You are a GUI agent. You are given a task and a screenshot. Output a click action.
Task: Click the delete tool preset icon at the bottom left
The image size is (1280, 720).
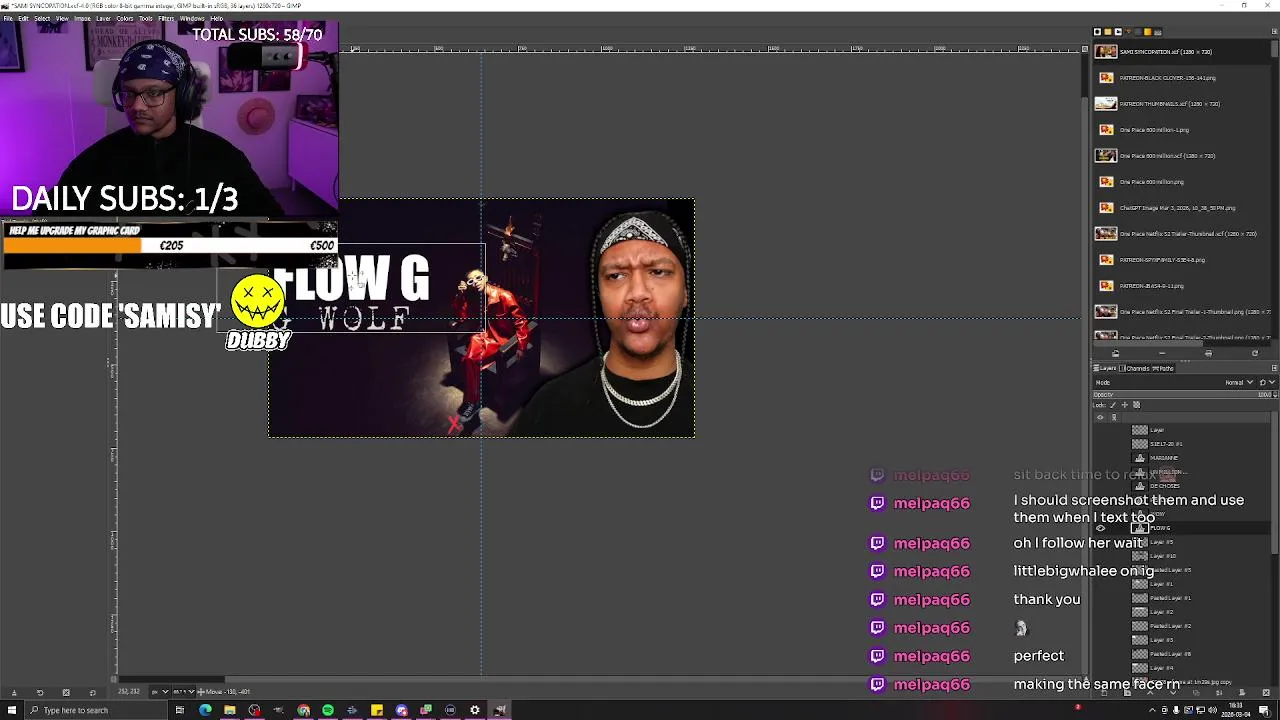(66, 693)
